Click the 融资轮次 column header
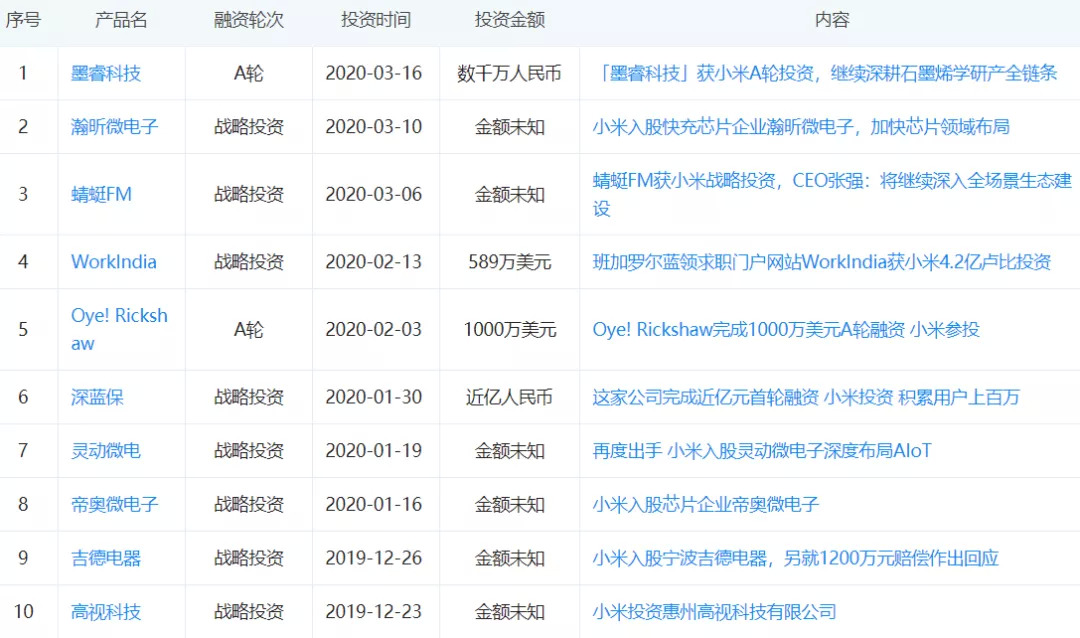 pos(249,20)
